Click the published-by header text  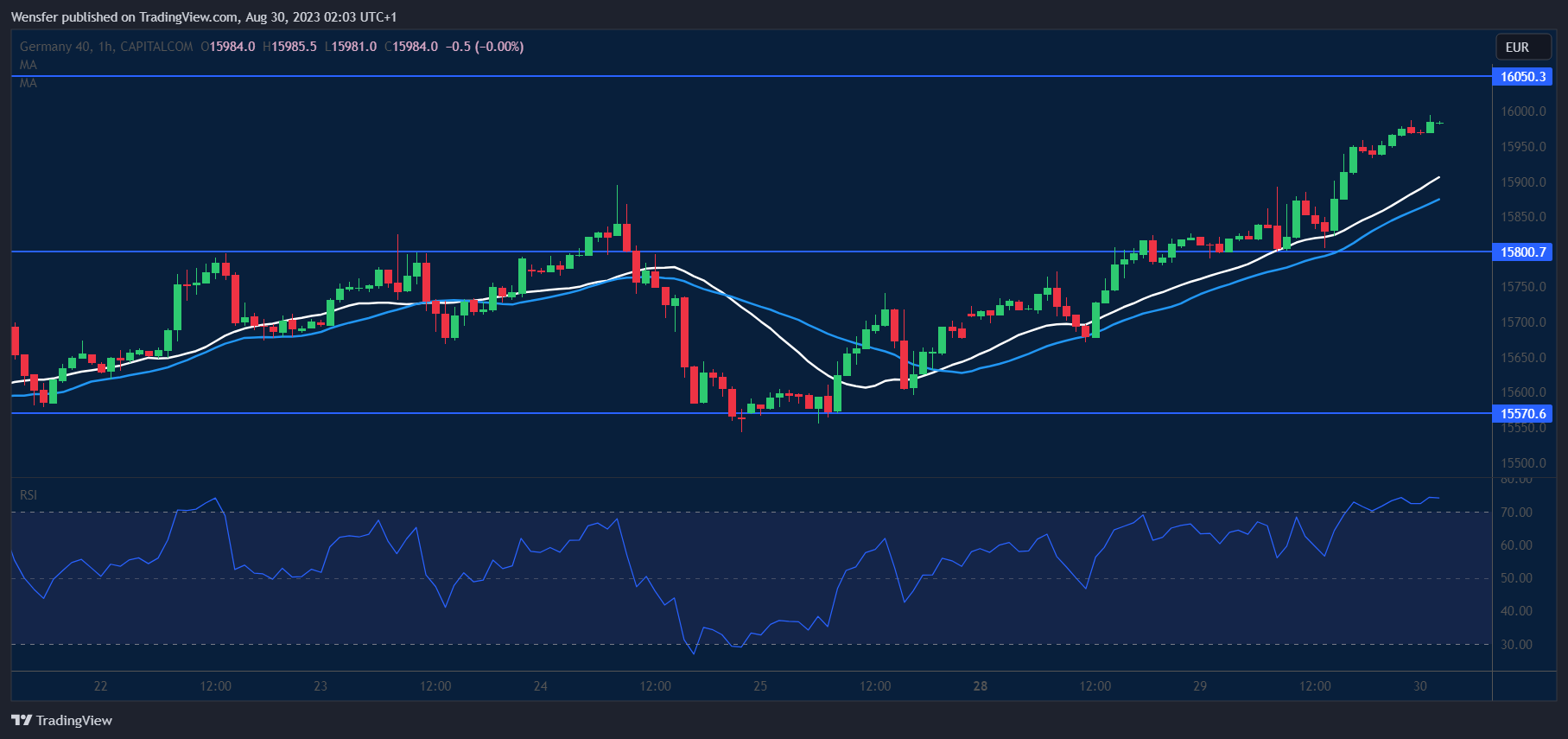tap(204, 17)
